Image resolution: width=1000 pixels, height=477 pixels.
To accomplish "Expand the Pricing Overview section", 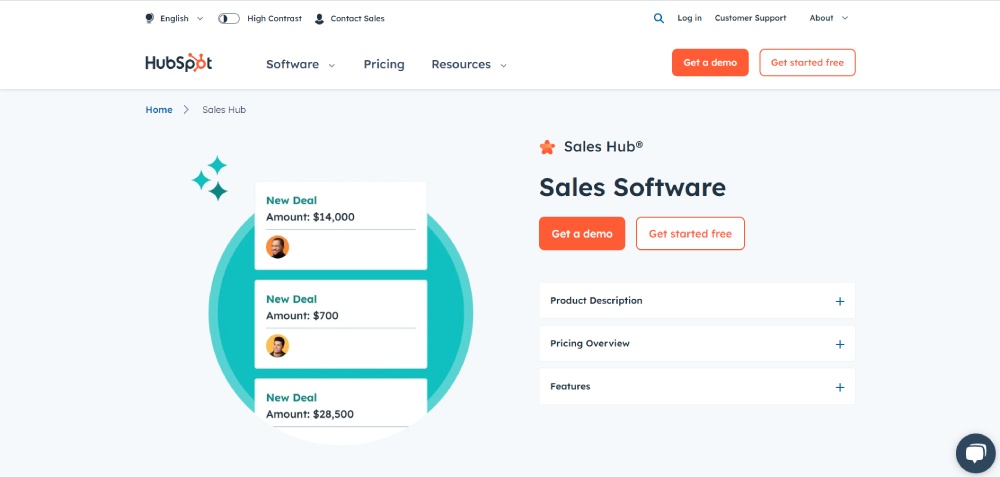I will pyautogui.click(x=697, y=344).
